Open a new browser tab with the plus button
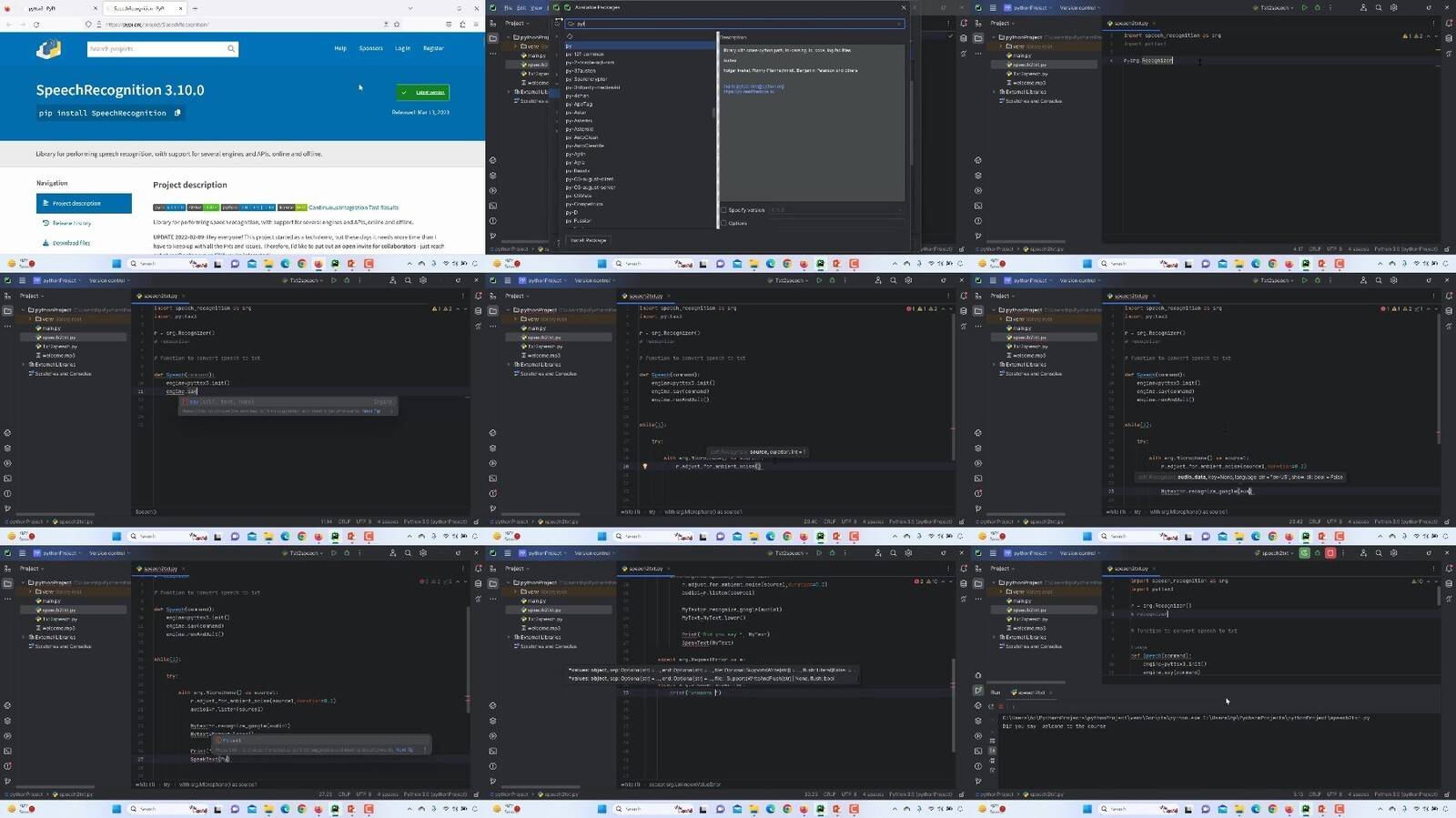1456x818 pixels. [195, 8]
